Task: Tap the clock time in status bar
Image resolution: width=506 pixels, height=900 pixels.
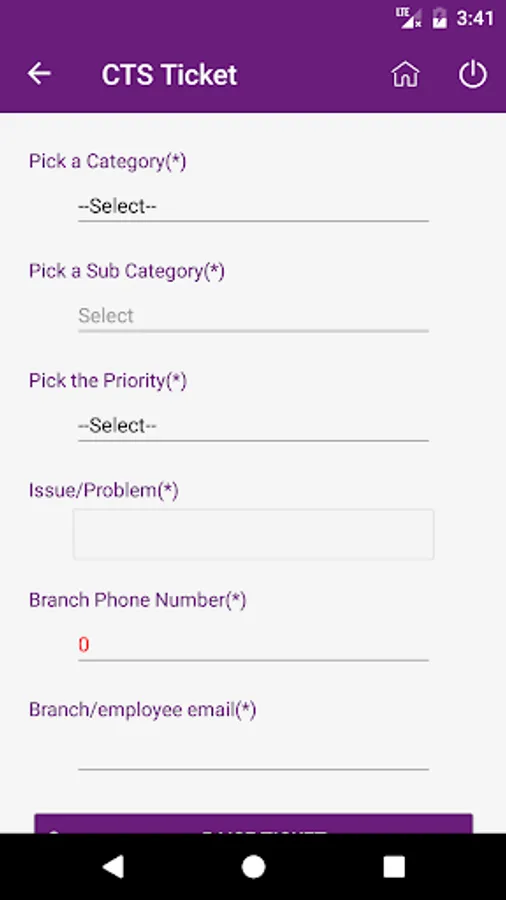Action: 475,18
